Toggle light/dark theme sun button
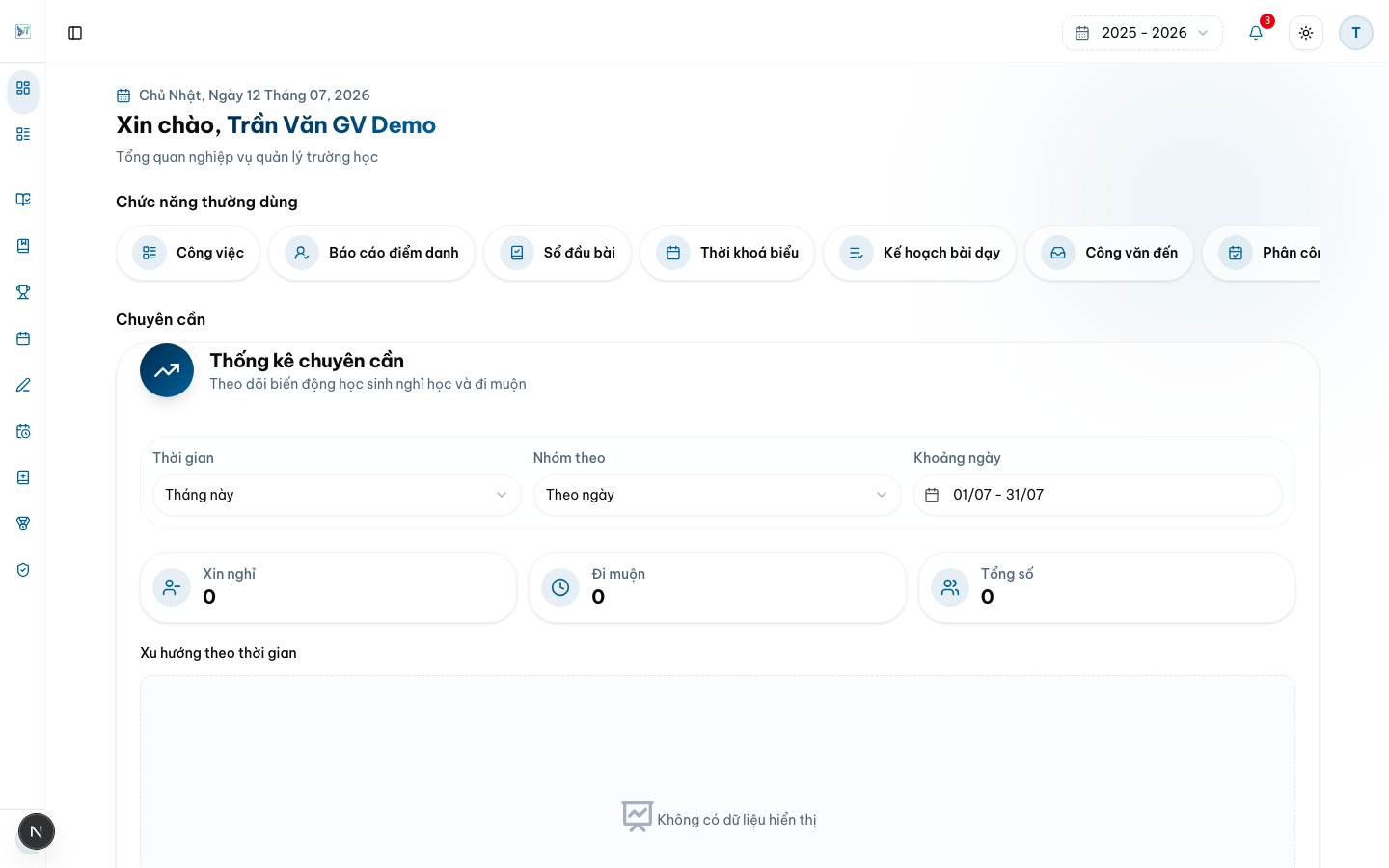 click(x=1306, y=33)
